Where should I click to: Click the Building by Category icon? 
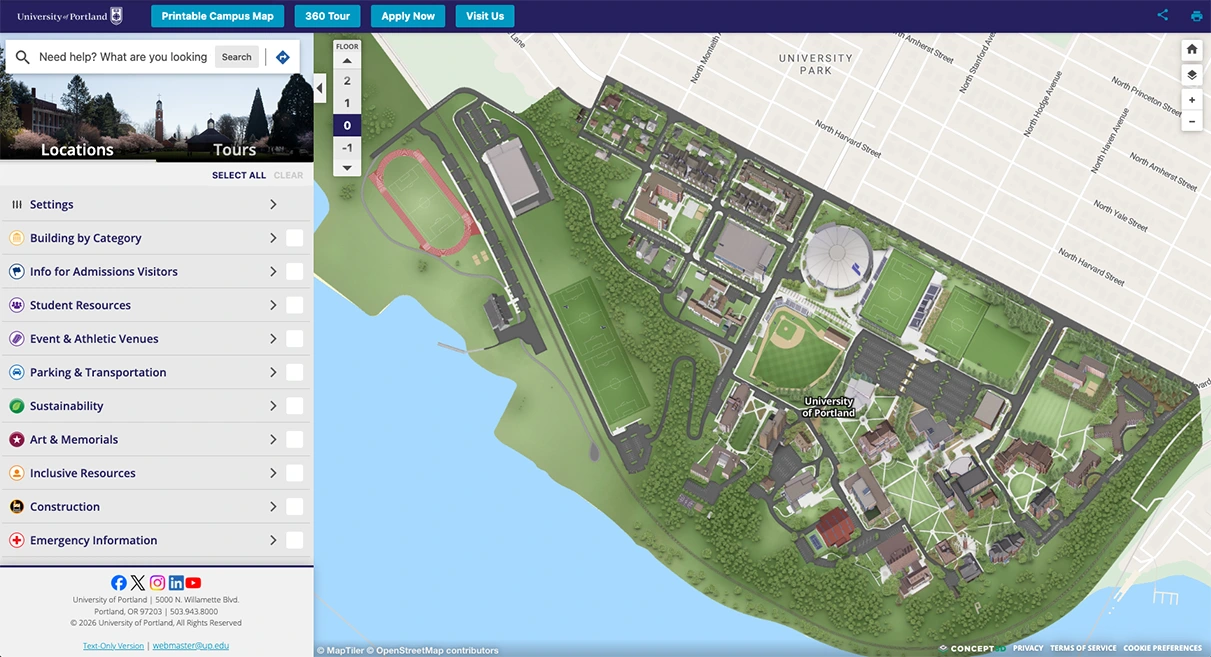[16, 238]
